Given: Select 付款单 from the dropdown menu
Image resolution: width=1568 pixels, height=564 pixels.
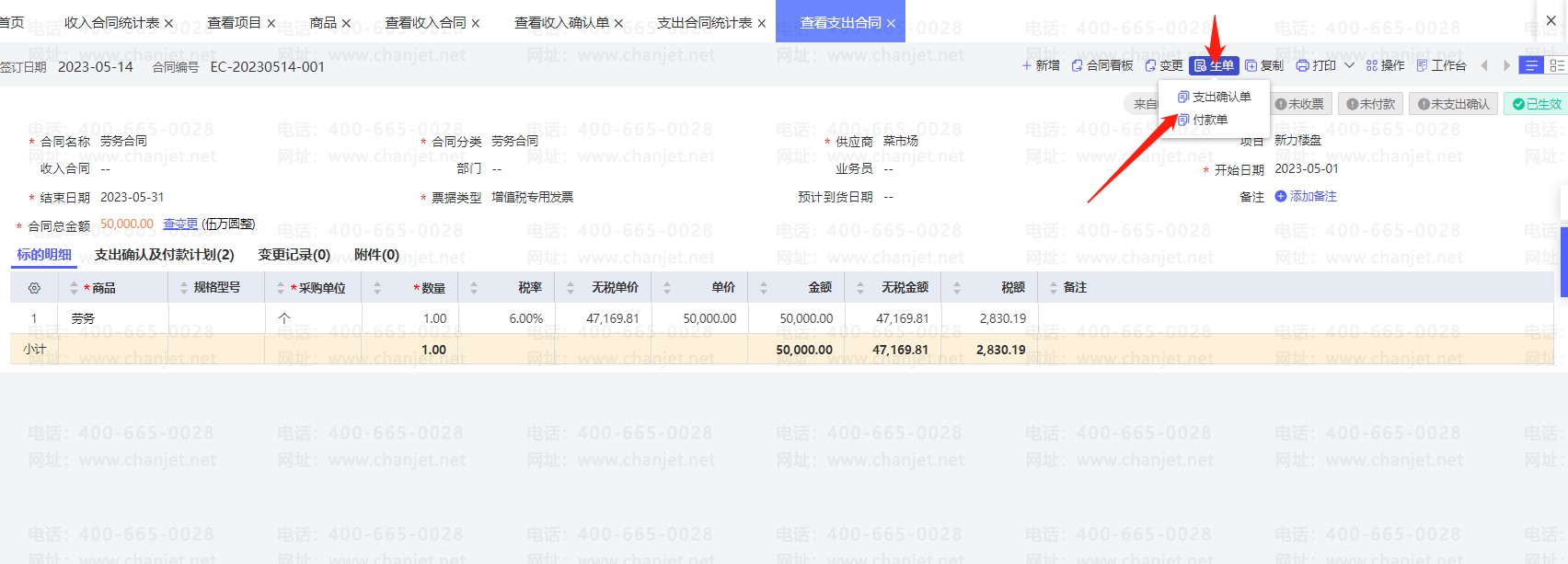Looking at the screenshot, I should tap(1203, 120).
